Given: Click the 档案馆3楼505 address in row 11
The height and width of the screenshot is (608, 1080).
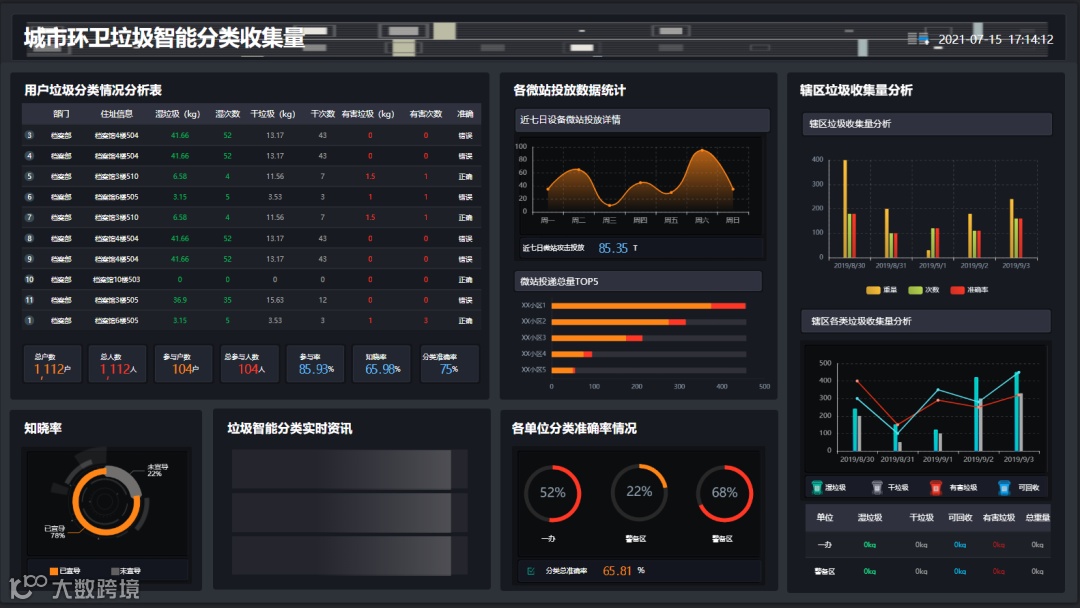Looking at the screenshot, I should 116,300.
